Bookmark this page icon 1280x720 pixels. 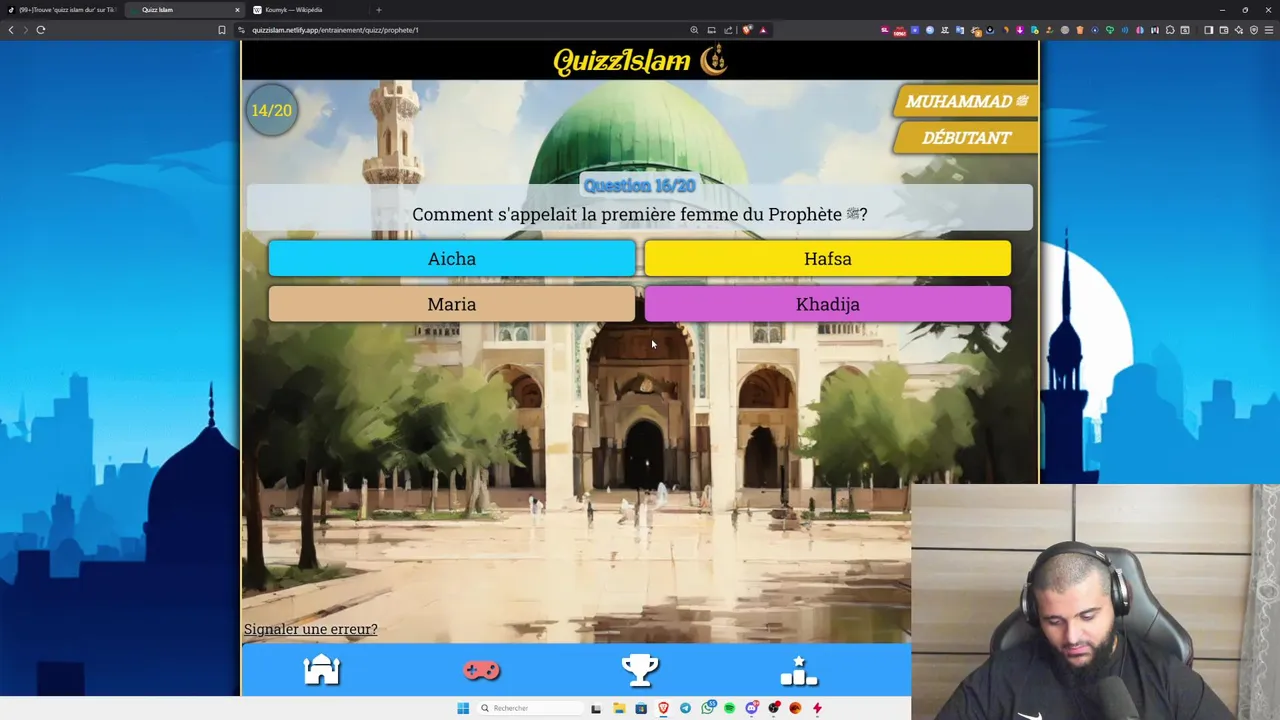[x=222, y=30]
